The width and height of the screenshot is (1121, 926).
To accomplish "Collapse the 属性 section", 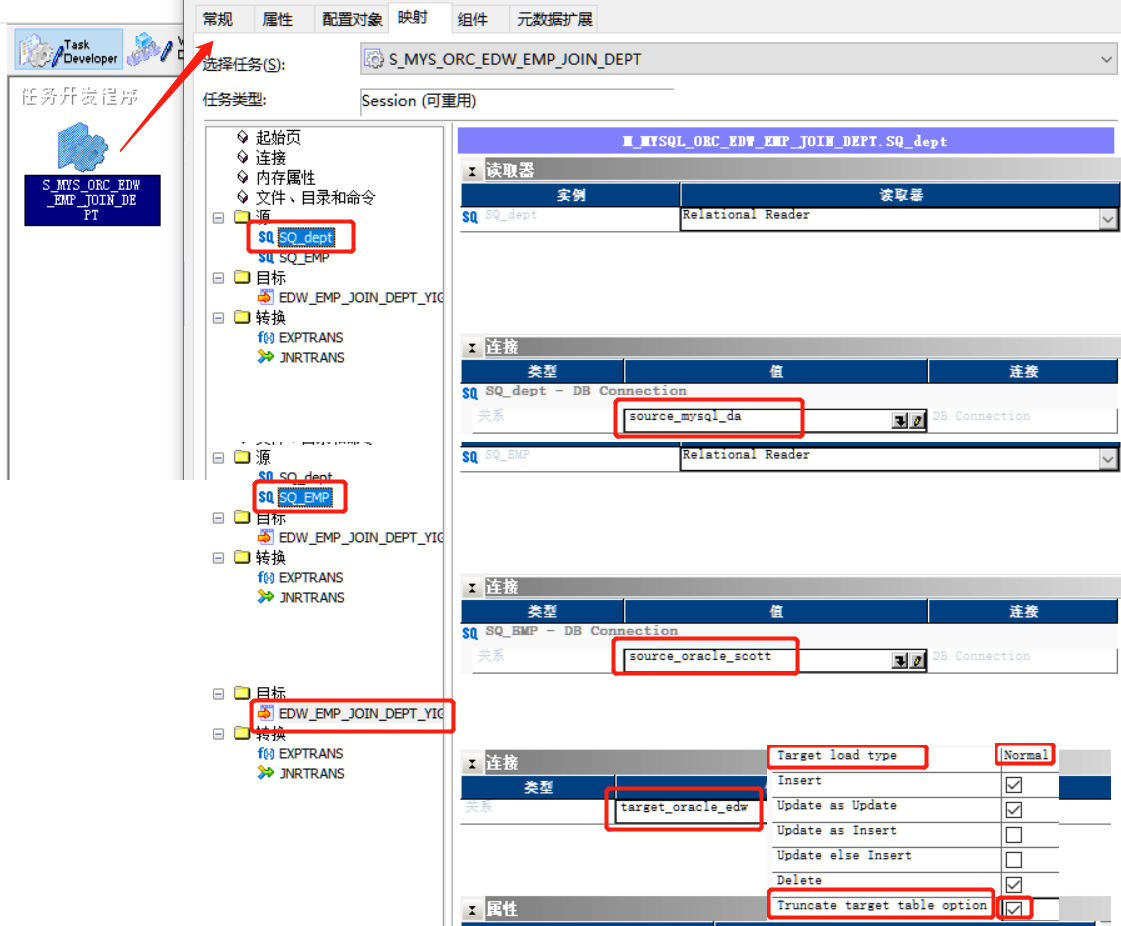I will [x=472, y=910].
